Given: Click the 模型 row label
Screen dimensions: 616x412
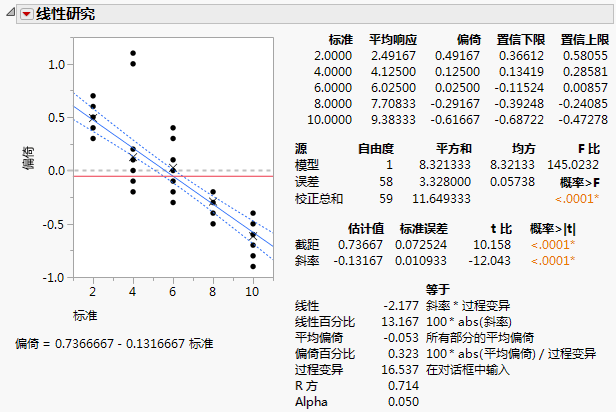Looking at the screenshot, I should point(307,165).
